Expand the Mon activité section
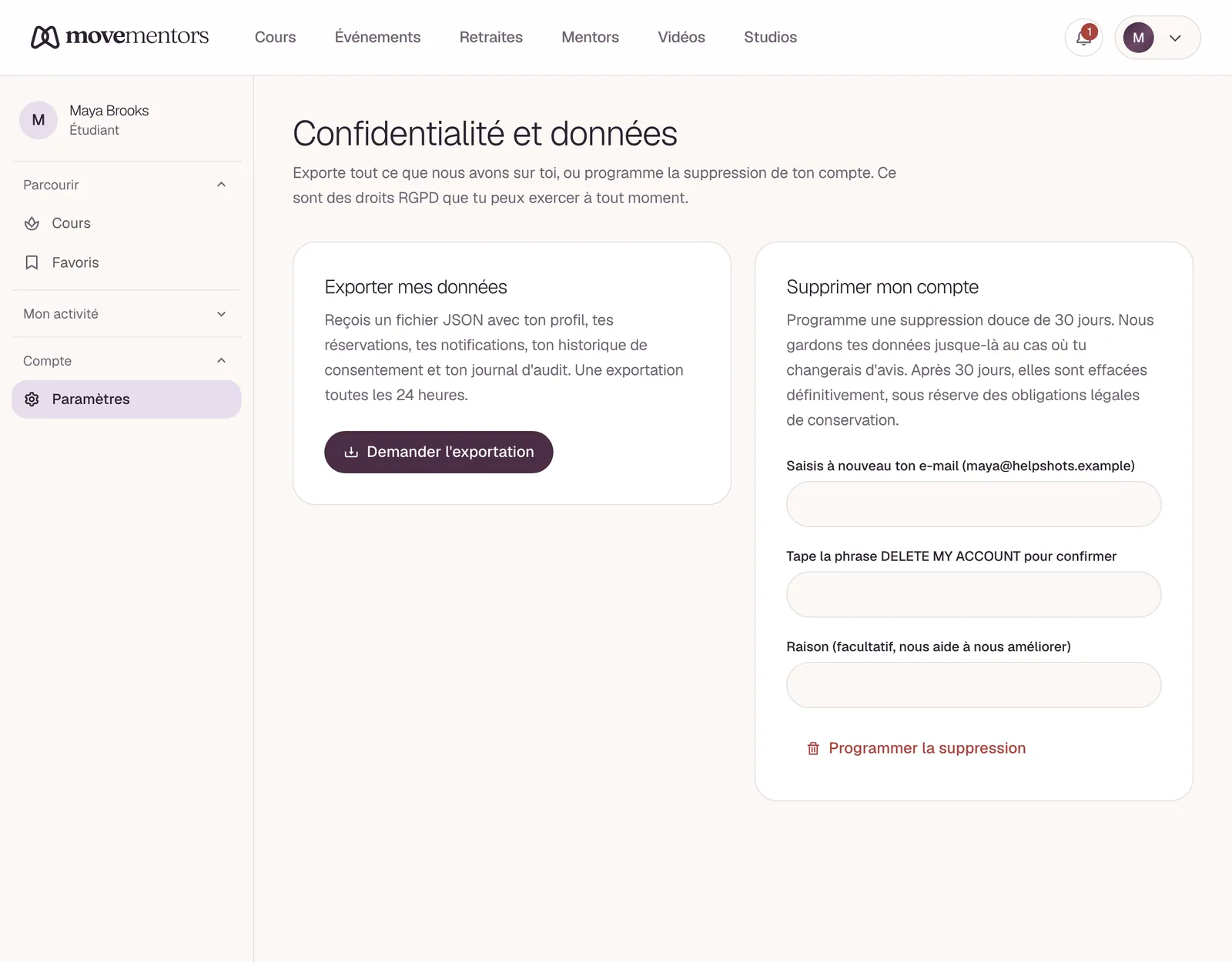The width and height of the screenshot is (1232, 962). [x=127, y=314]
